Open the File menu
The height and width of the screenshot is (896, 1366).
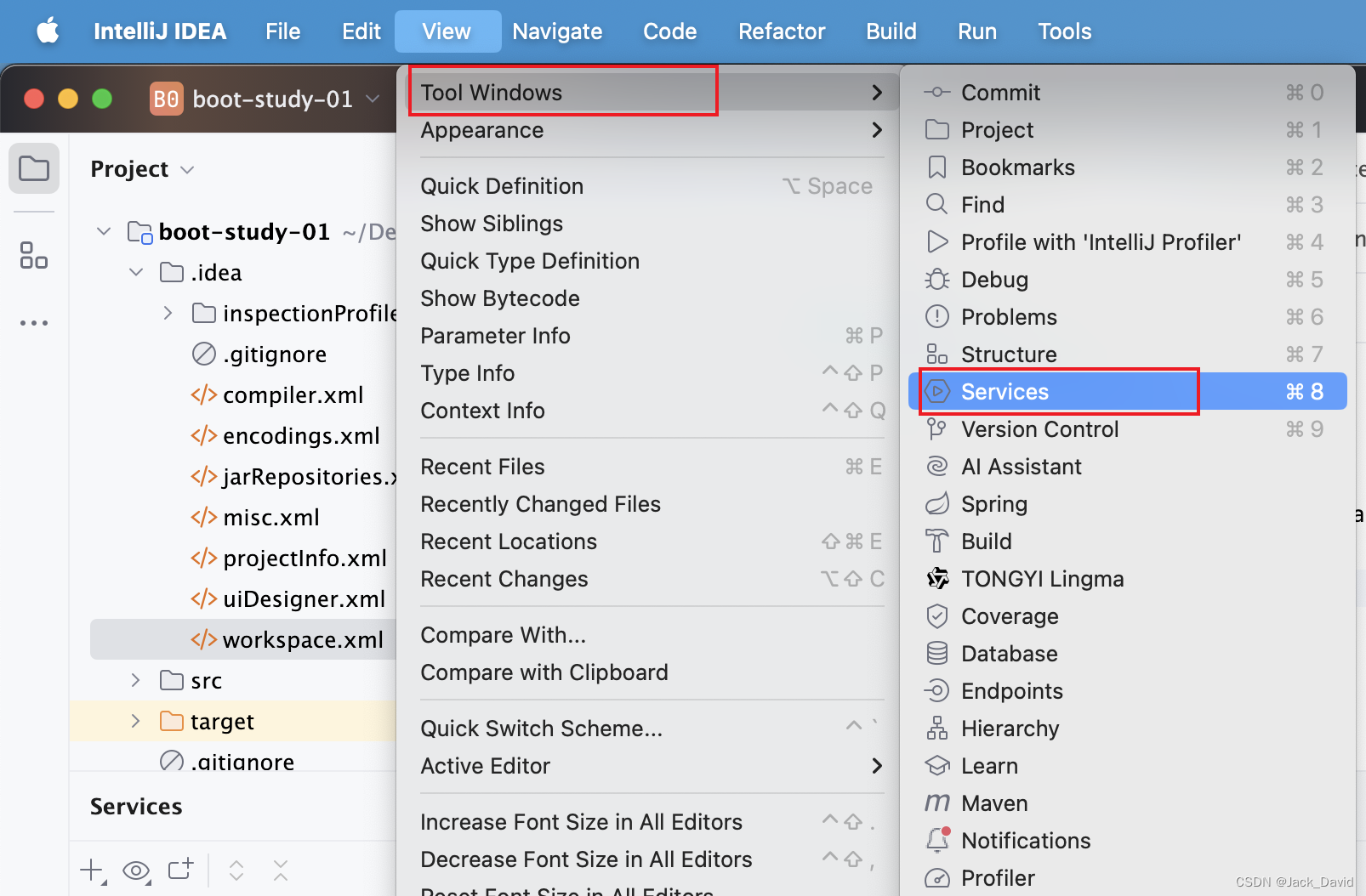[282, 31]
